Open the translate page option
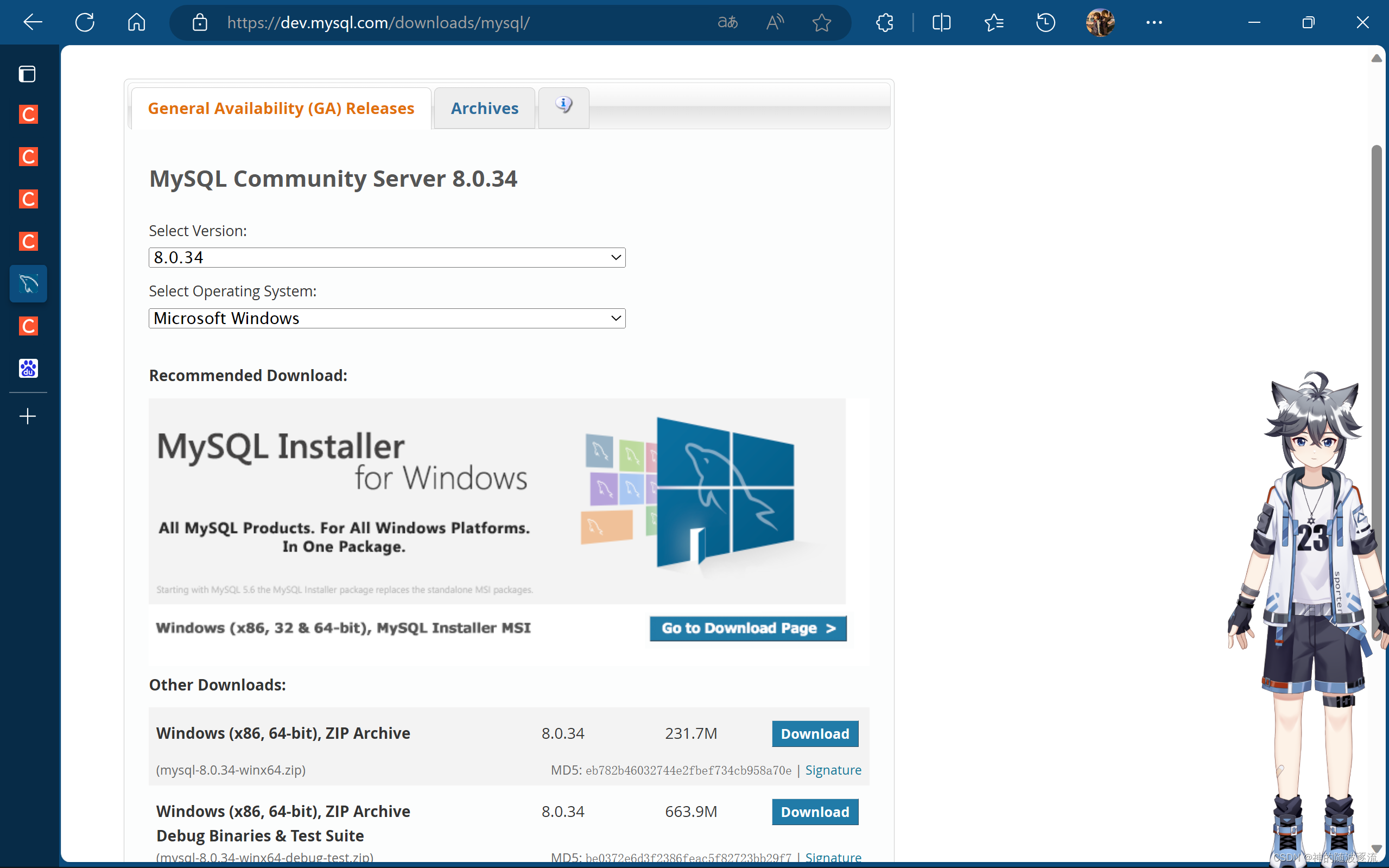This screenshot has width=1389, height=868. tap(727, 22)
